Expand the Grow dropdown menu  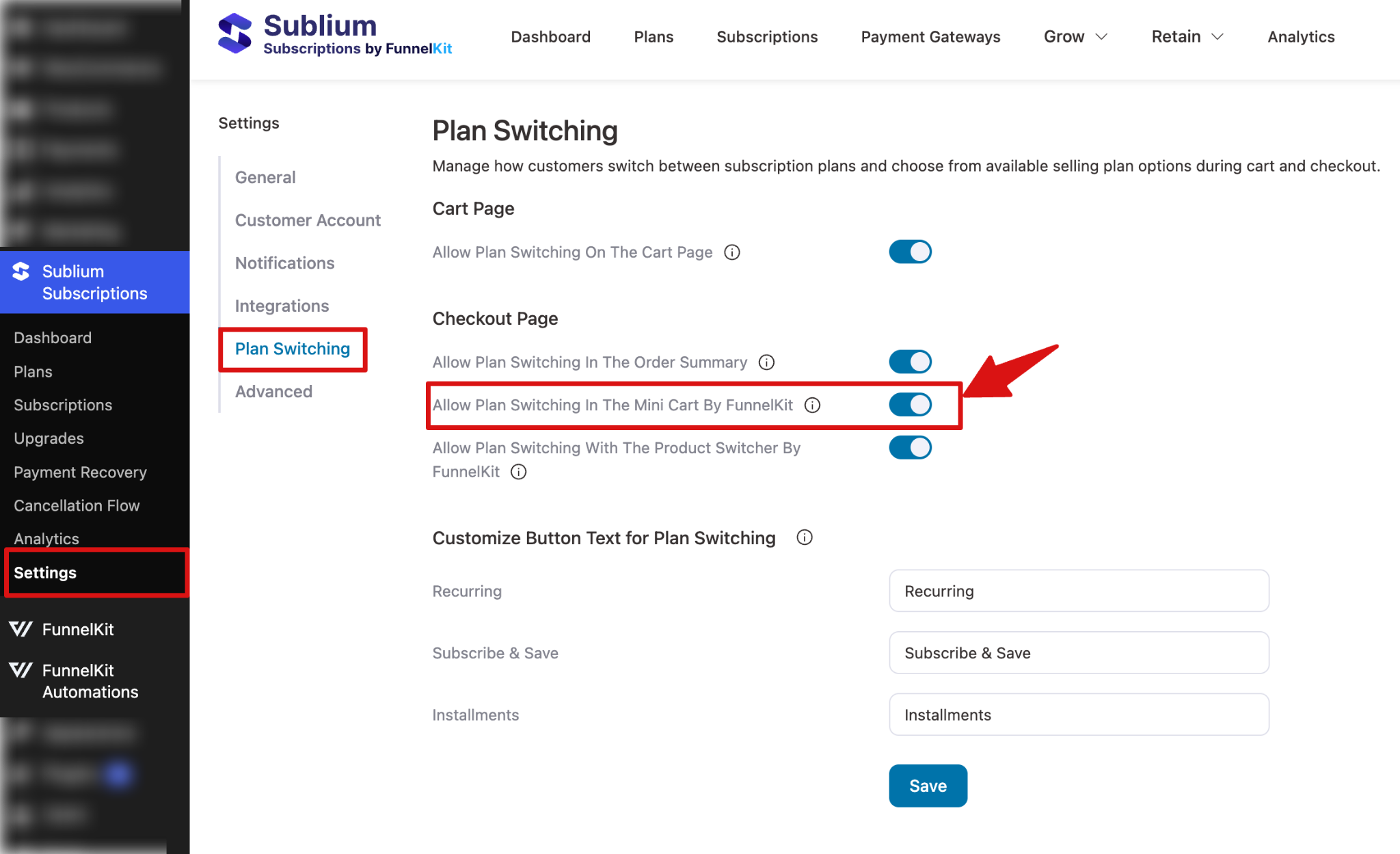click(1075, 36)
